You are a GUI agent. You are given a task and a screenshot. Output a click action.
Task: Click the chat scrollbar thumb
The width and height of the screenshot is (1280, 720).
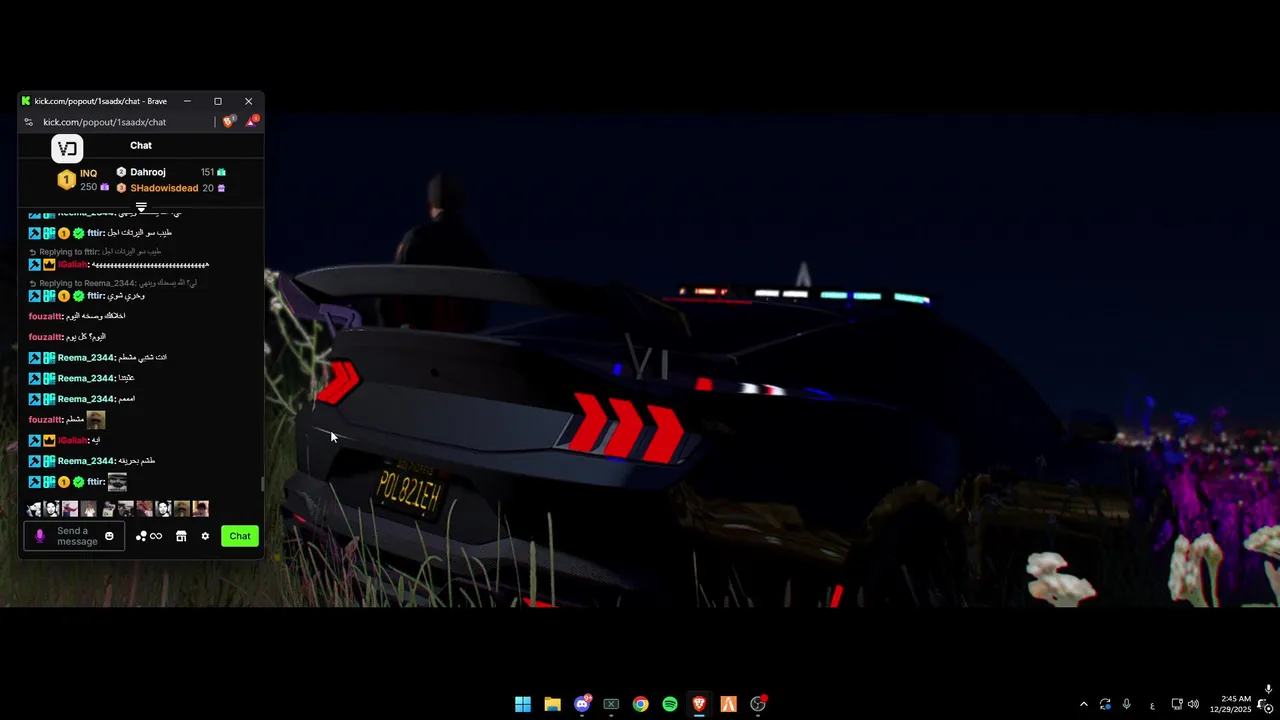(x=263, y=484)
